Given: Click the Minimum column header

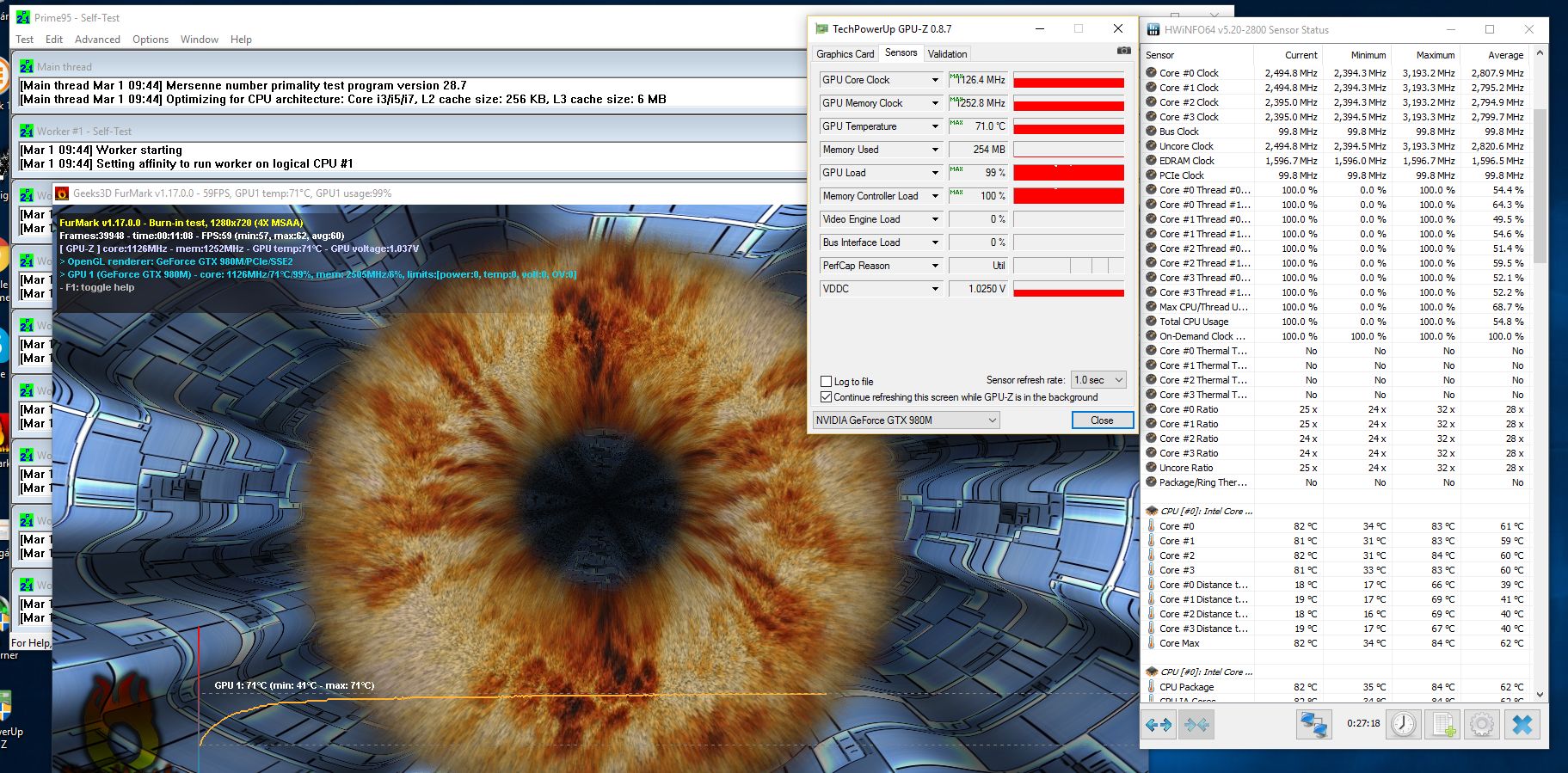Looking at the screenshot, I should [1368, 55].
